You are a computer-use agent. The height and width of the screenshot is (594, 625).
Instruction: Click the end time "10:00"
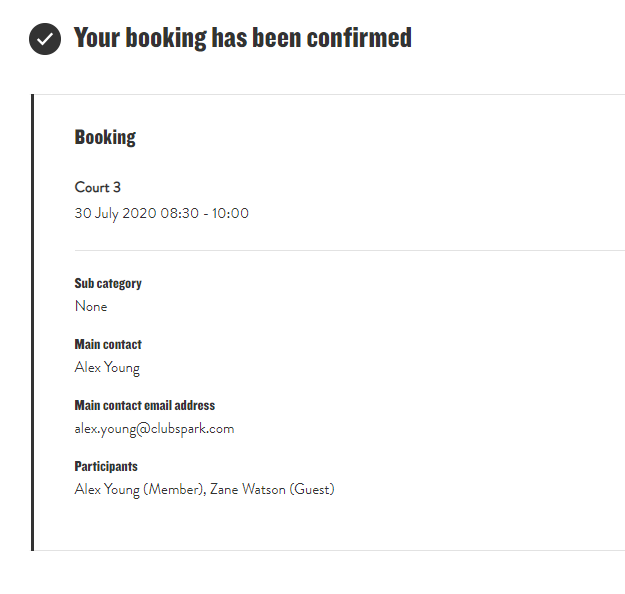pyautogui.click(x=231, y=213)
